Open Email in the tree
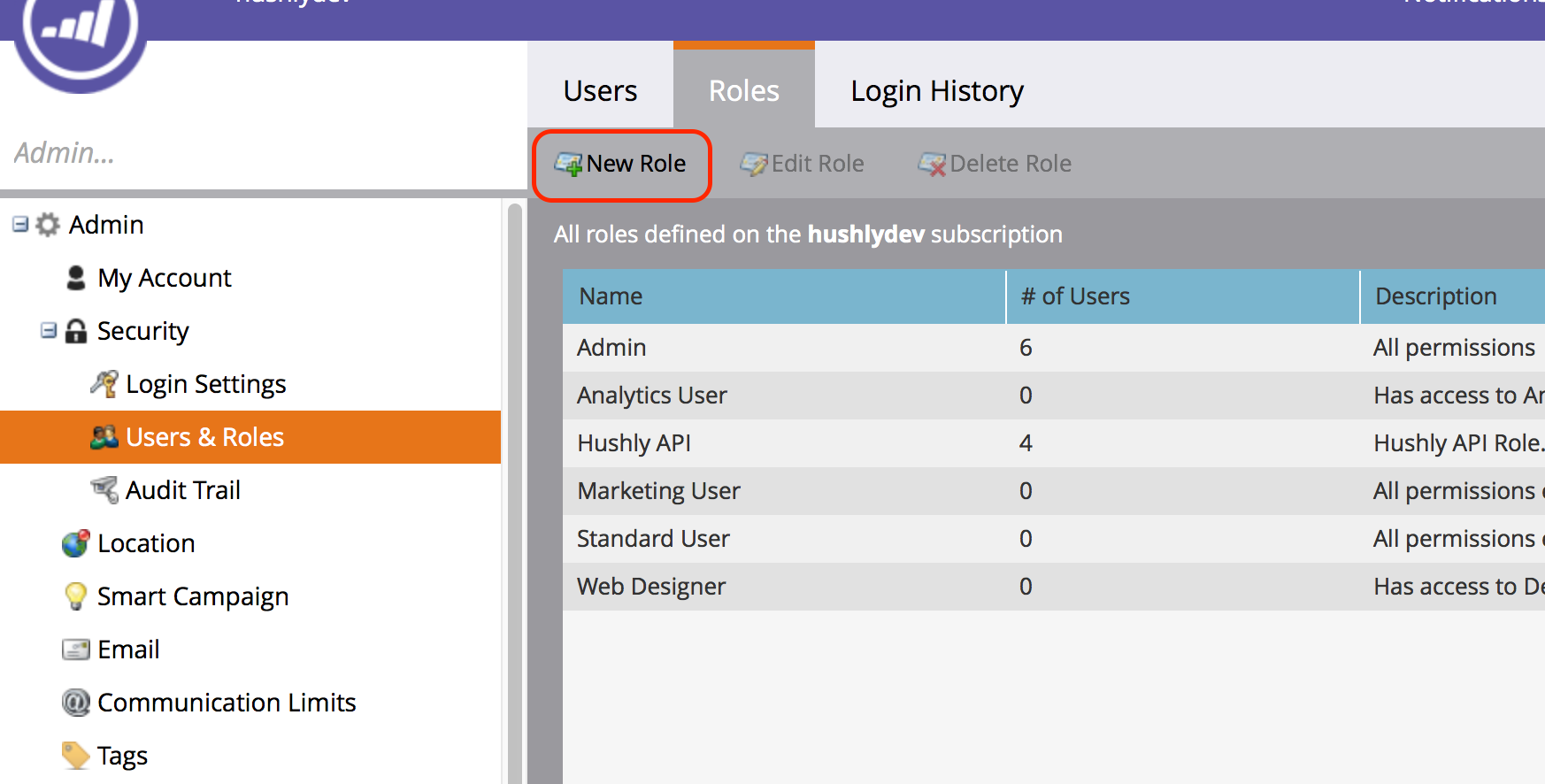 128,649
